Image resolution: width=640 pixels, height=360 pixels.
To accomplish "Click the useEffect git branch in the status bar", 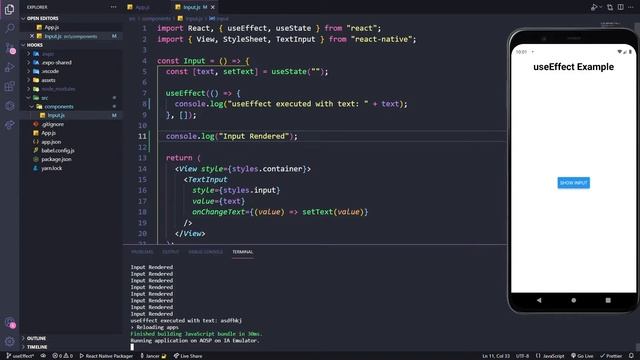I will (x=20, y=356).
